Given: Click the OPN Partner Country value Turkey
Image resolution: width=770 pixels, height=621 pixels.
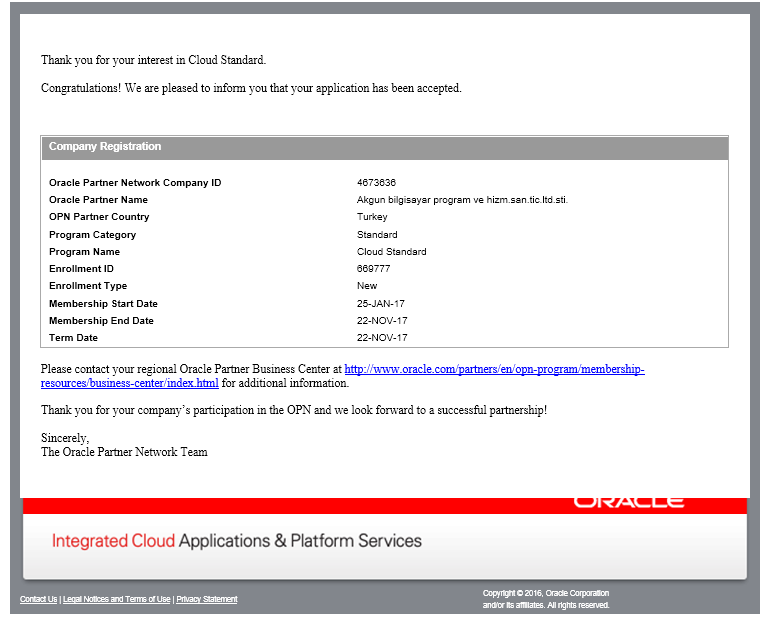Looking at the screenshot, I should pyautogui.click(x=372, y=217).
